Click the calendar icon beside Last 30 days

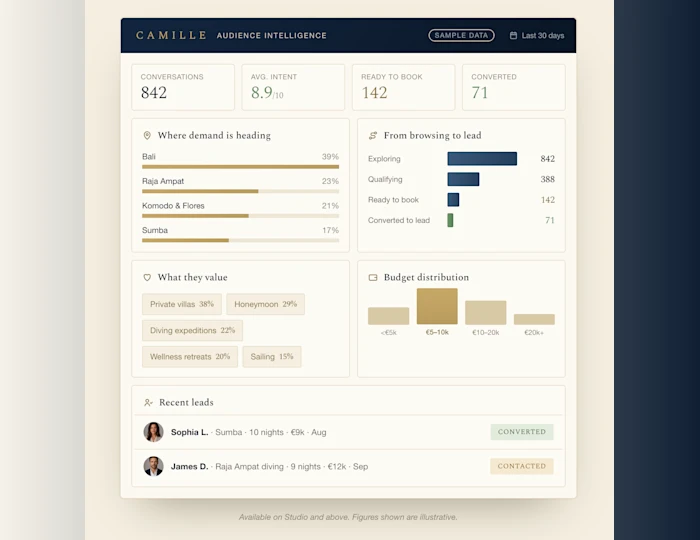coord(513,35)
